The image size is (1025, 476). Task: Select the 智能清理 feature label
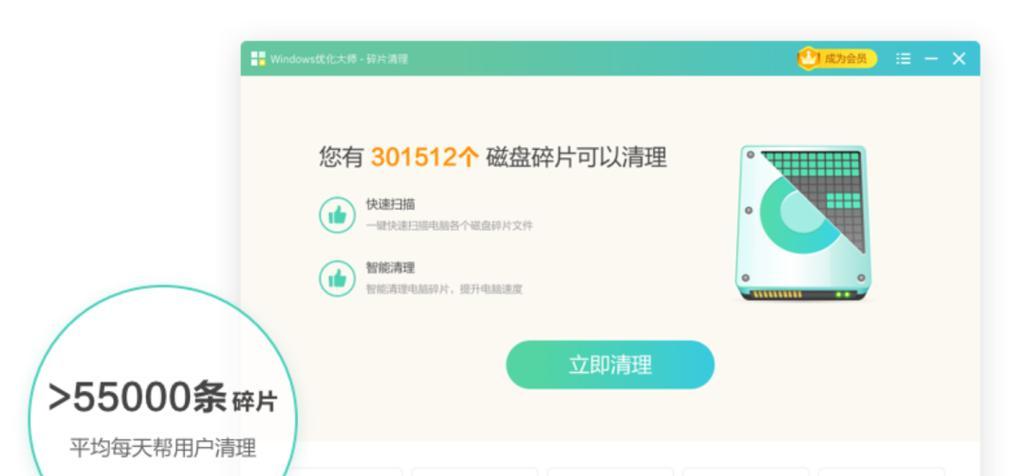tap(390, 267)
